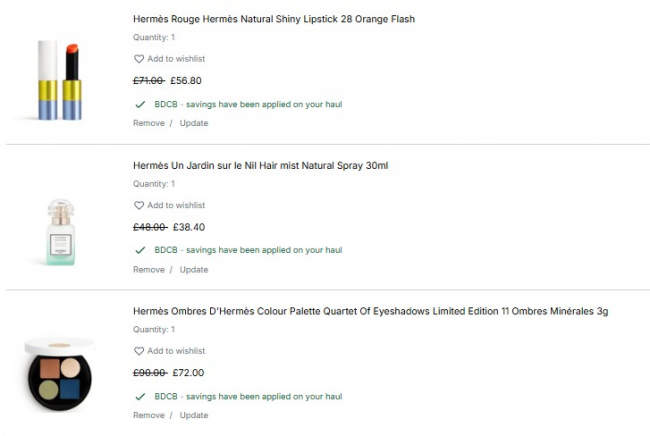This screenshot has width=650, height=436.
Task: Remove the Orange Flash lipstick from basket
Action: [x=149, y=123]
